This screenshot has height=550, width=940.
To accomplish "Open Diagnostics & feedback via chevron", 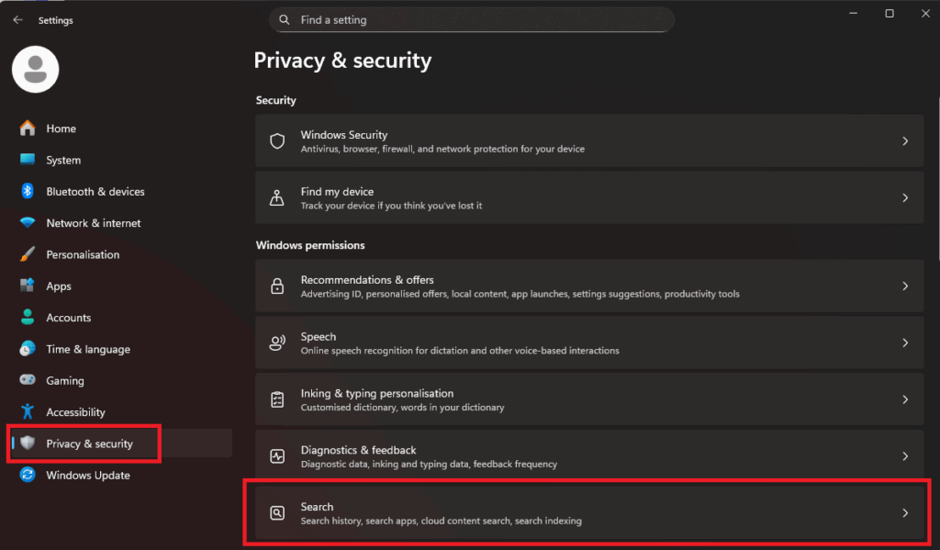I will pyautogui.click(x=905, y=456).
